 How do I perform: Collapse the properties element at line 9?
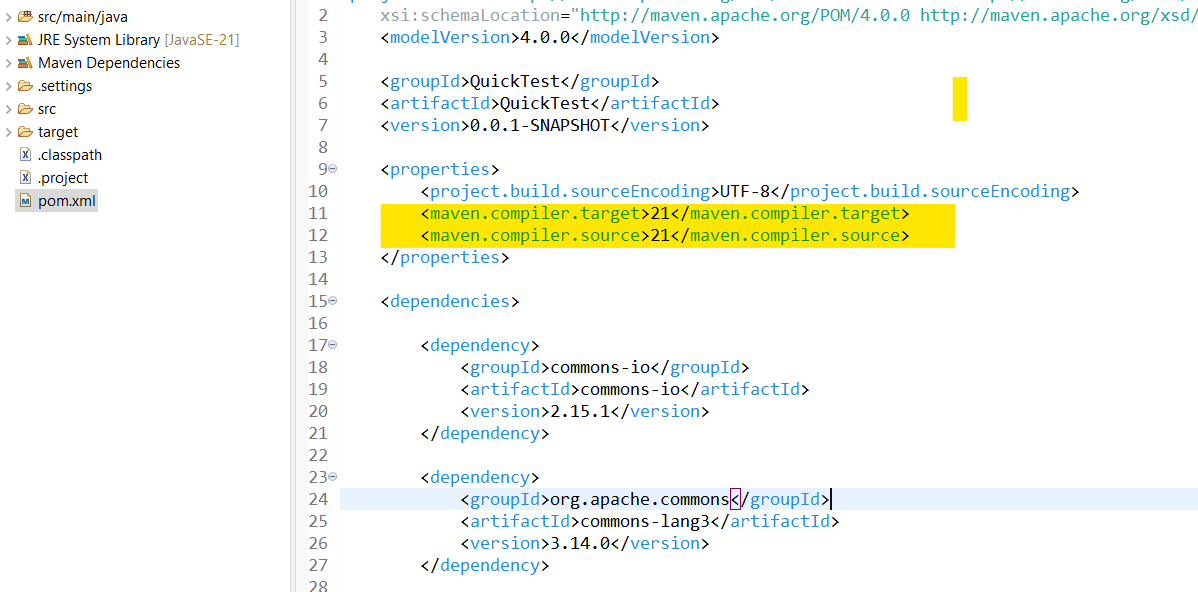[x=333, y=169]
